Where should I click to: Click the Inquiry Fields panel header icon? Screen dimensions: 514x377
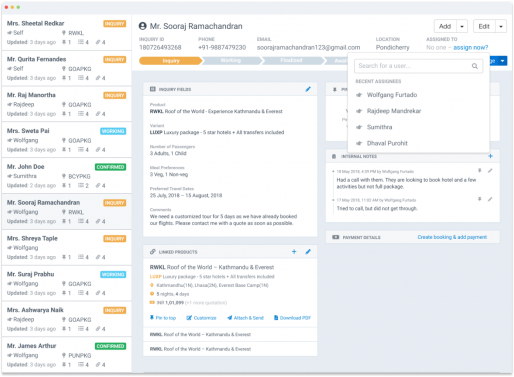click(x=153, y=89)
